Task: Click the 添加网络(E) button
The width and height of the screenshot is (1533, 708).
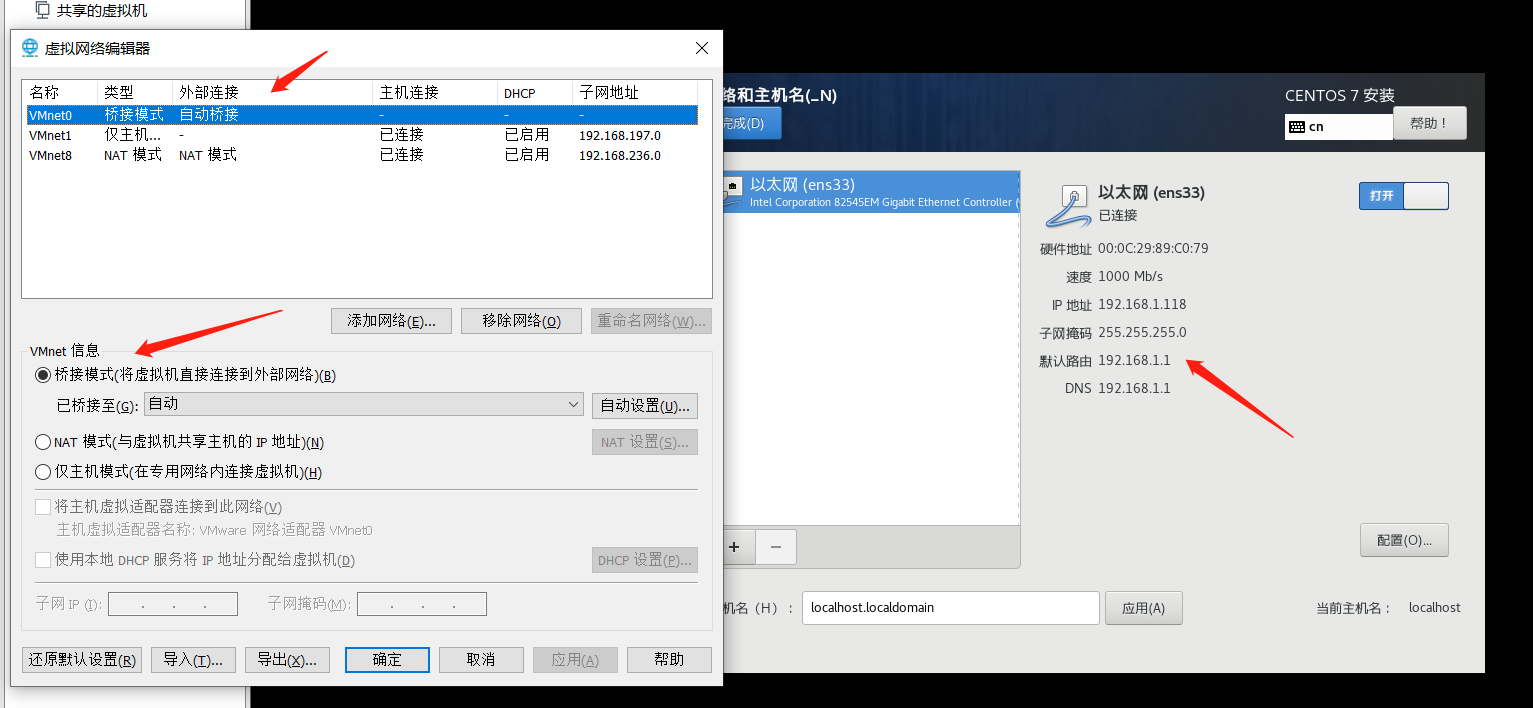Action: coord(391,320)
